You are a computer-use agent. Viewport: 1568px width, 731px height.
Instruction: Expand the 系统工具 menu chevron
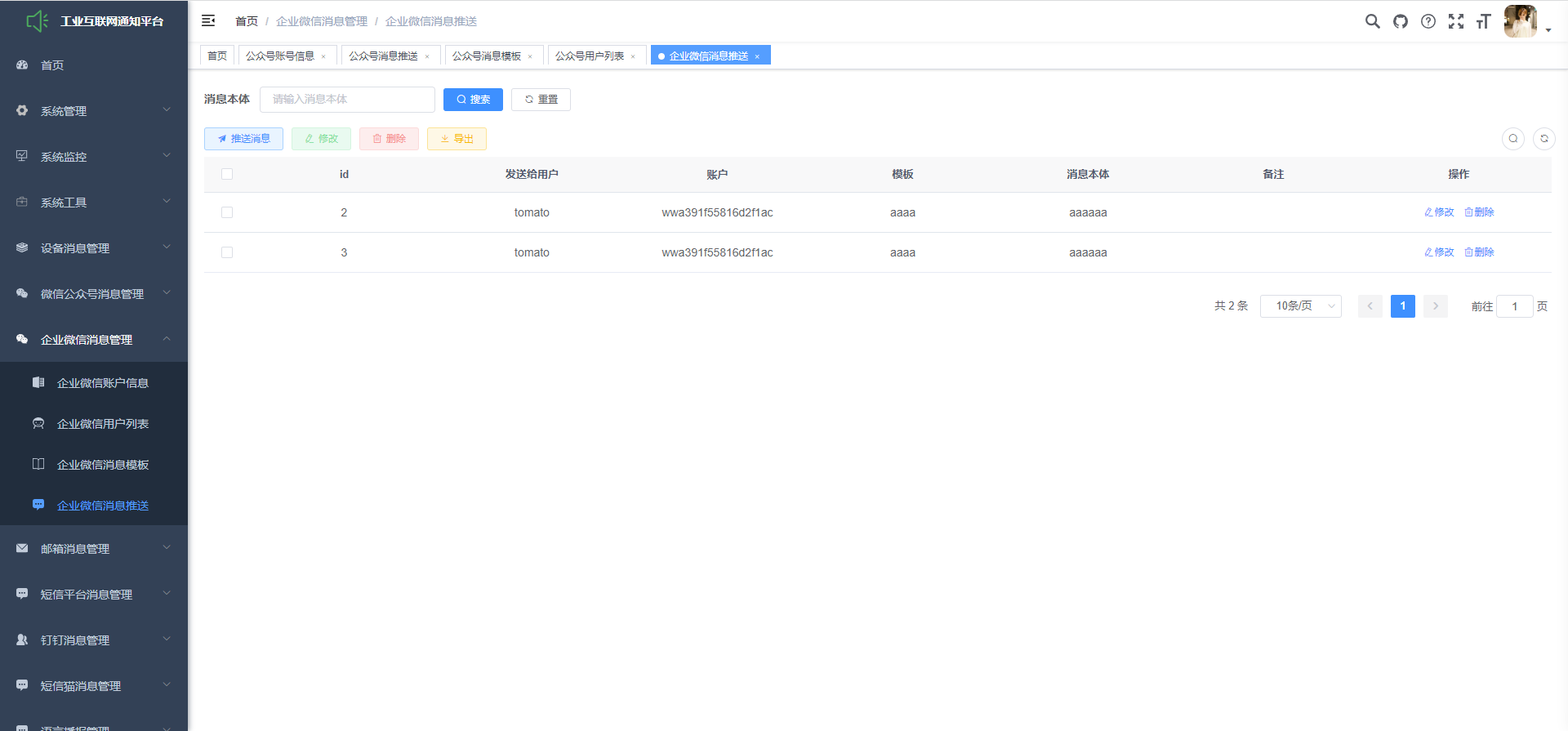(167, 201)
